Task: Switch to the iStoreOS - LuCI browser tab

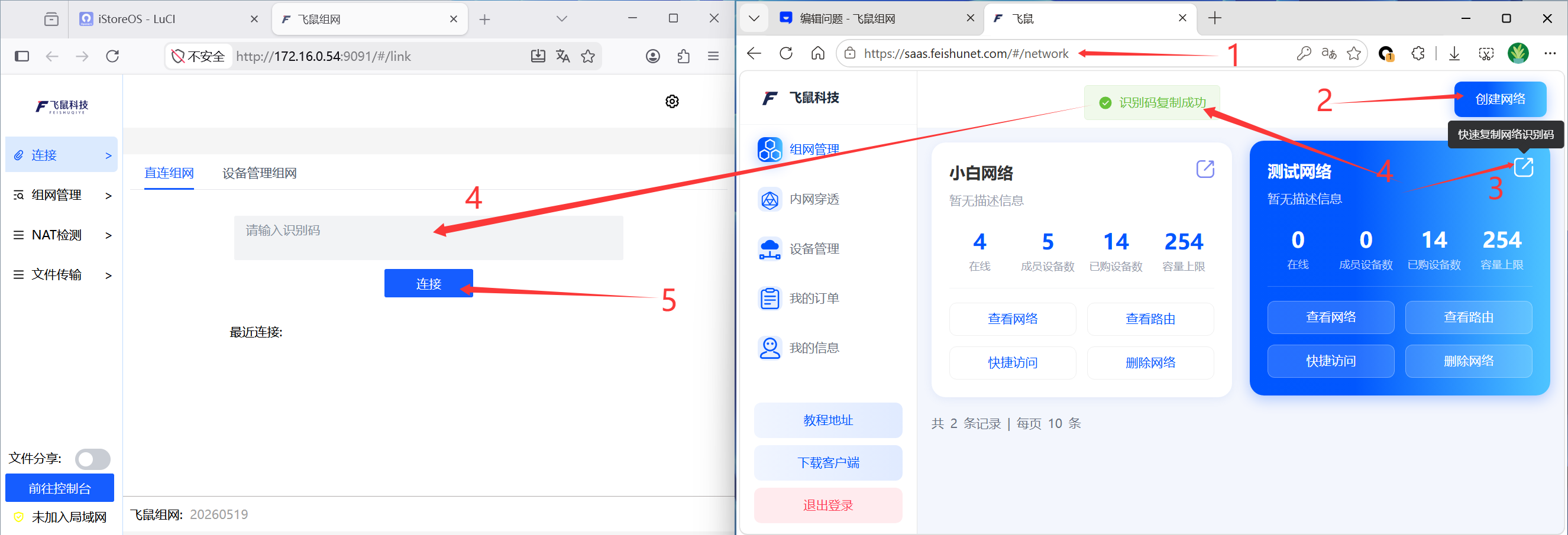Action: coord(169,19)
